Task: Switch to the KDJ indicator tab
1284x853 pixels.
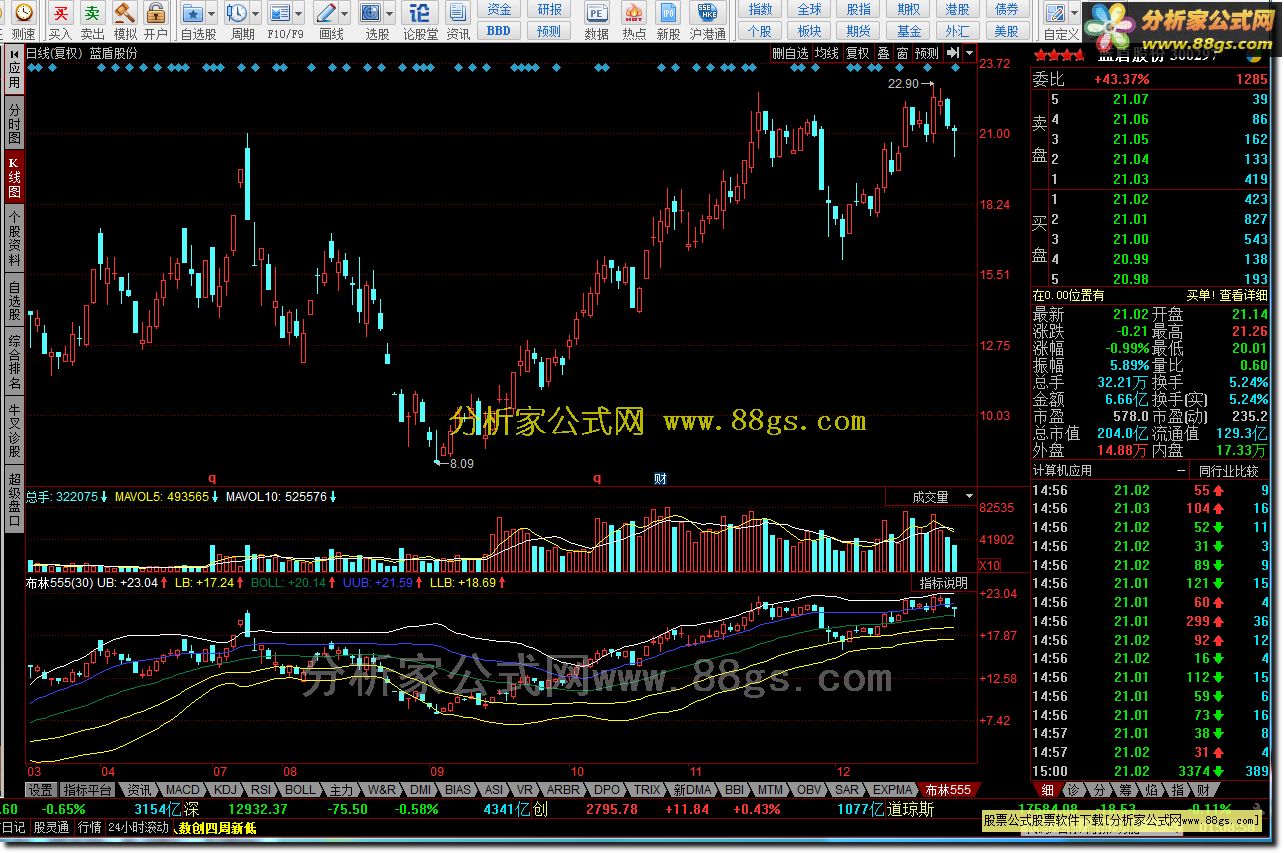Action: [226, 790]
